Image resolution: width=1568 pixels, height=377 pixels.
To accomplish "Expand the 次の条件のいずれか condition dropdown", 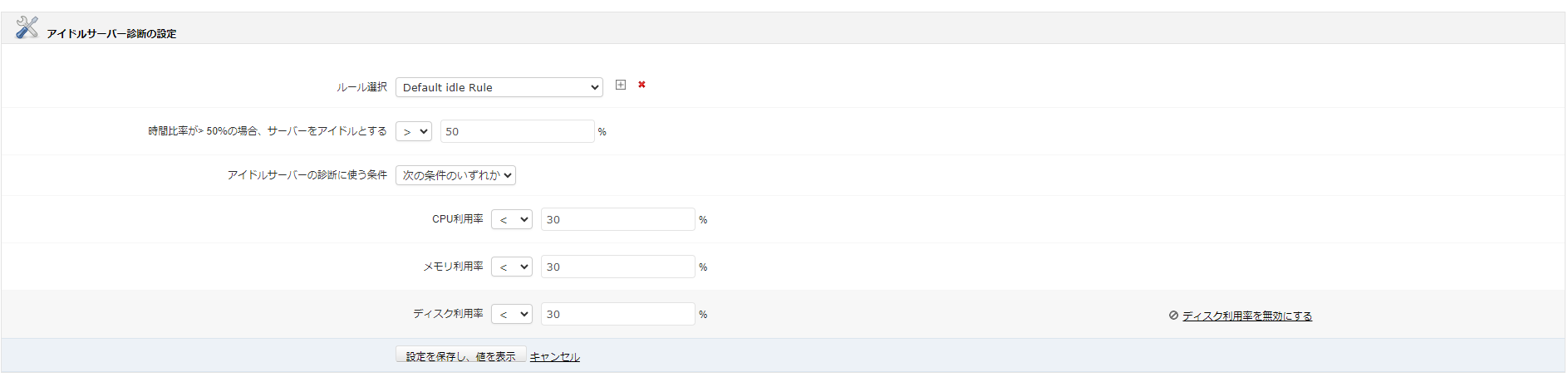I will (455, 175).
